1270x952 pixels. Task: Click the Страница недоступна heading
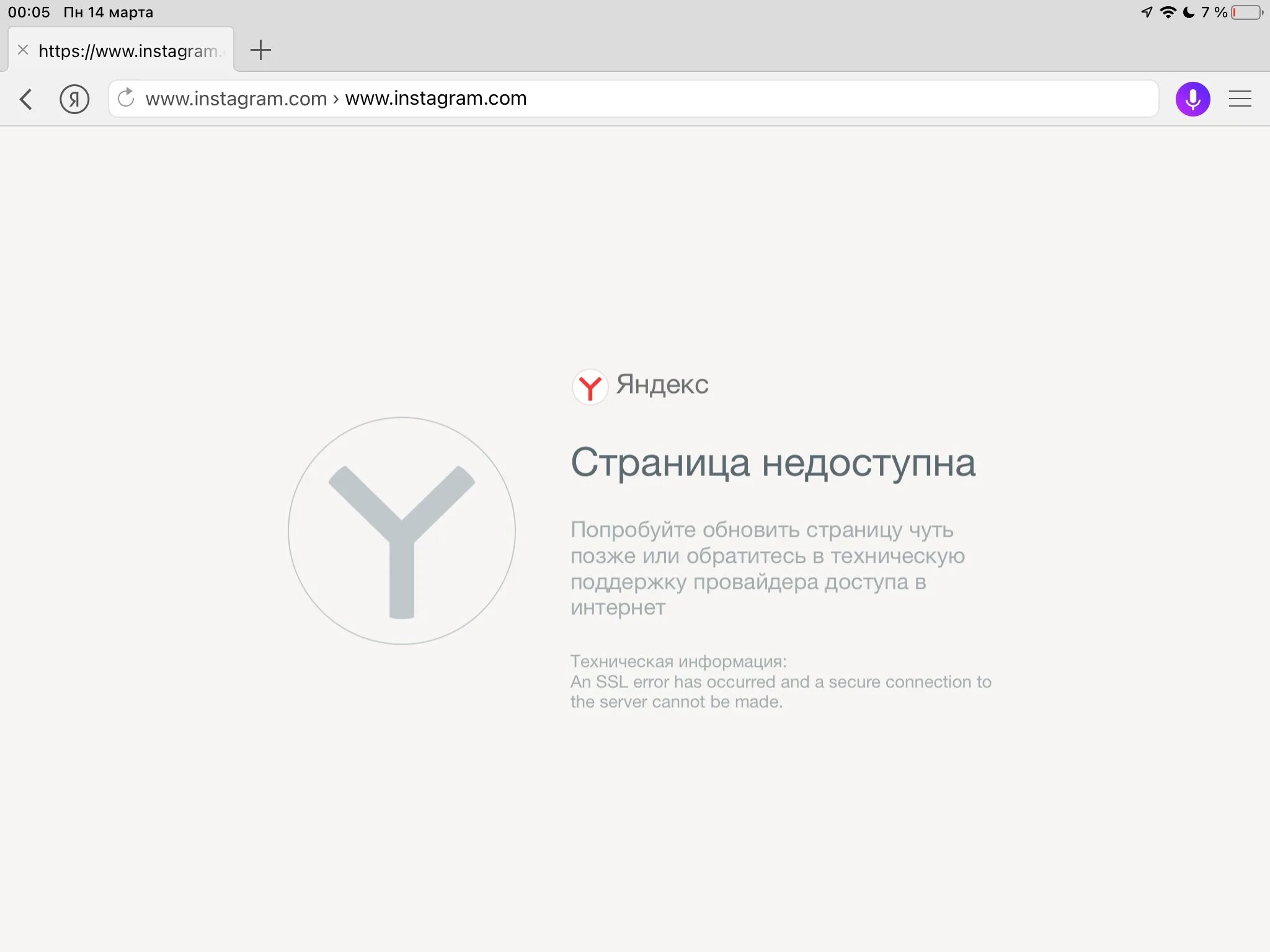773,463
